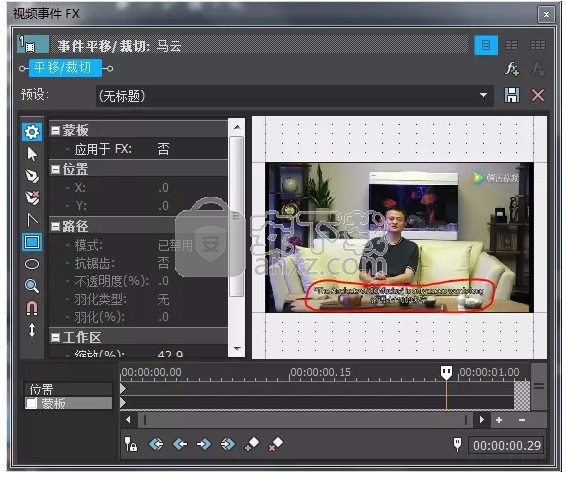The image size is (566, 477).
Task: Click the remove selected plug-in fx icon
Action: (x=538, y=69)
